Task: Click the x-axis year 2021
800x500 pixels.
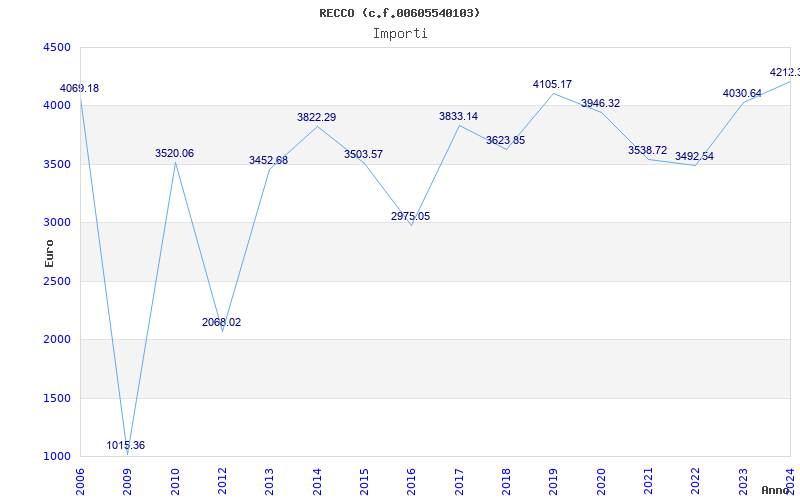Action: [x=648, y=482]
